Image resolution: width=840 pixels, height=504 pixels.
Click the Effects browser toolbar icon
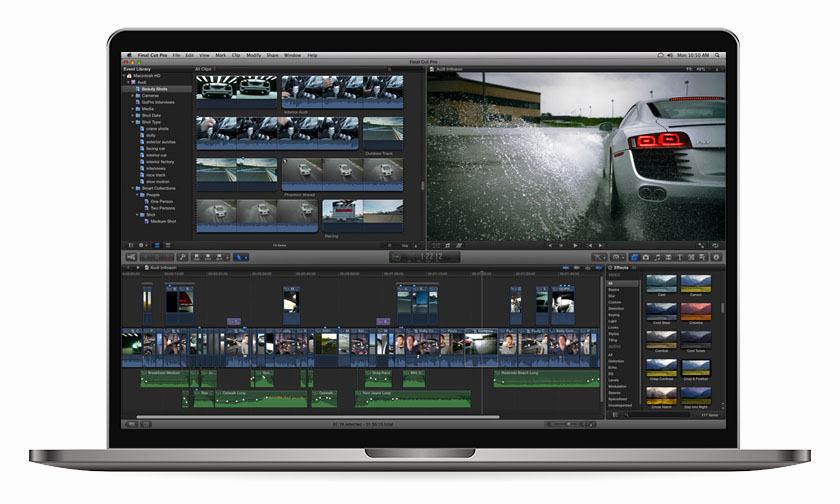[x=634, y=258]
